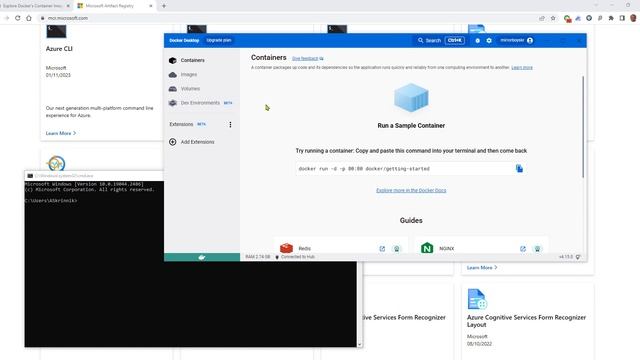Click the Upgrade plan button
This screenshot has width=640, height=360.
point(219,40)
